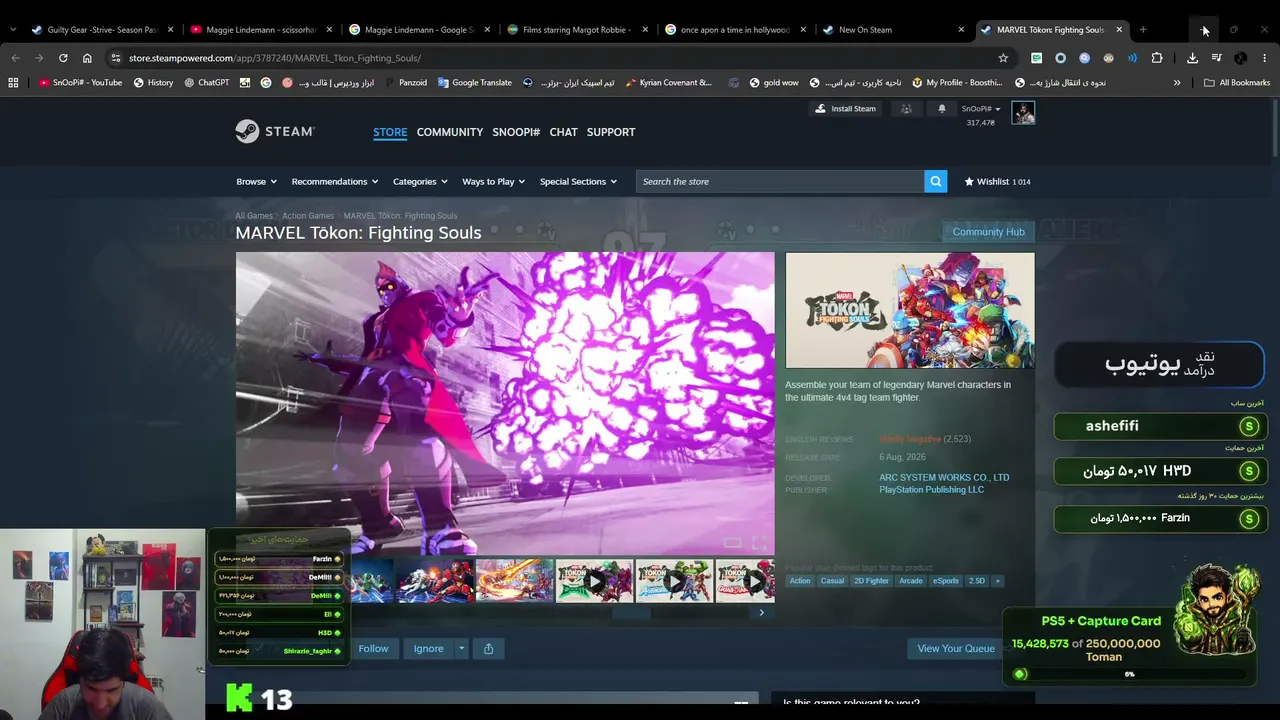This screenshot has height=720, width=1280.
Task: Follow this game
Action: pyautogui.click(x=373, y=648)
